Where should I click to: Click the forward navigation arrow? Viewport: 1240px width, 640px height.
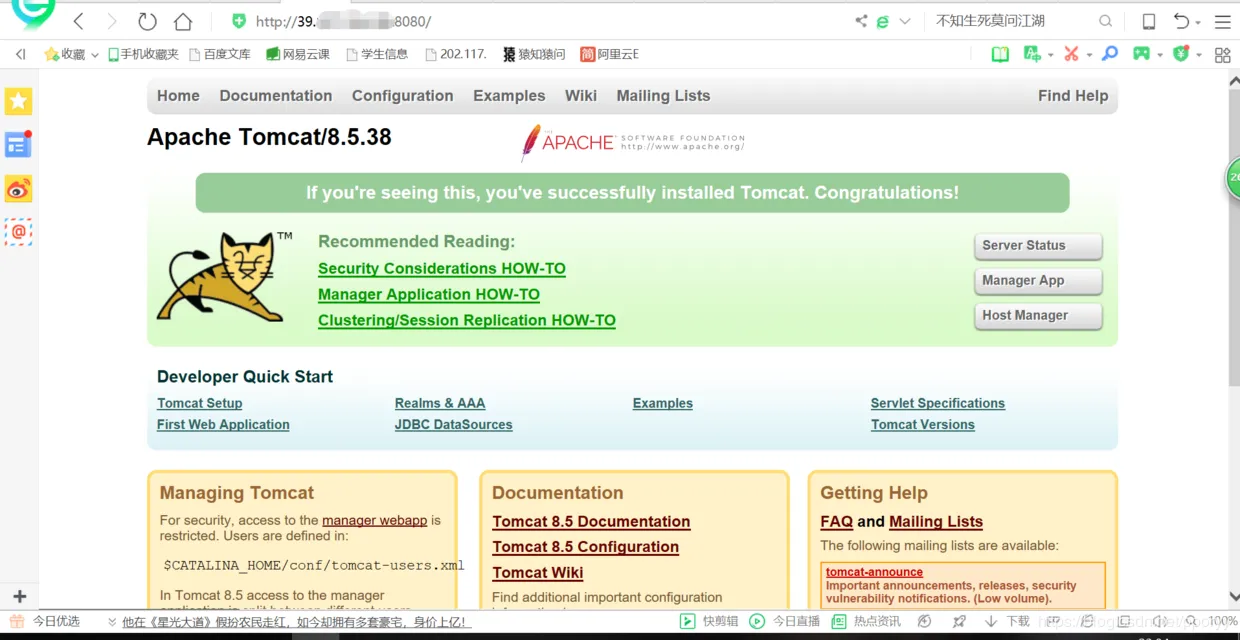coord(112,21)
